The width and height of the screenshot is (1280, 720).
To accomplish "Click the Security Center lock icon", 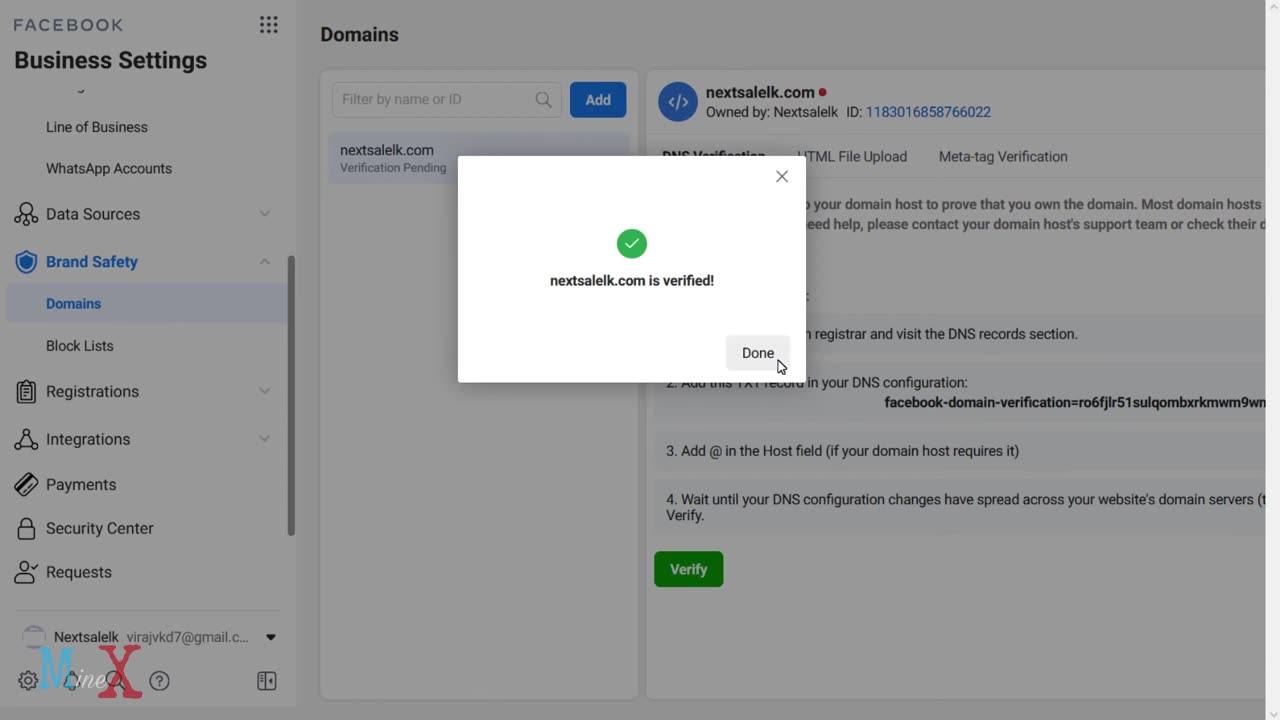I will [26, 529].
